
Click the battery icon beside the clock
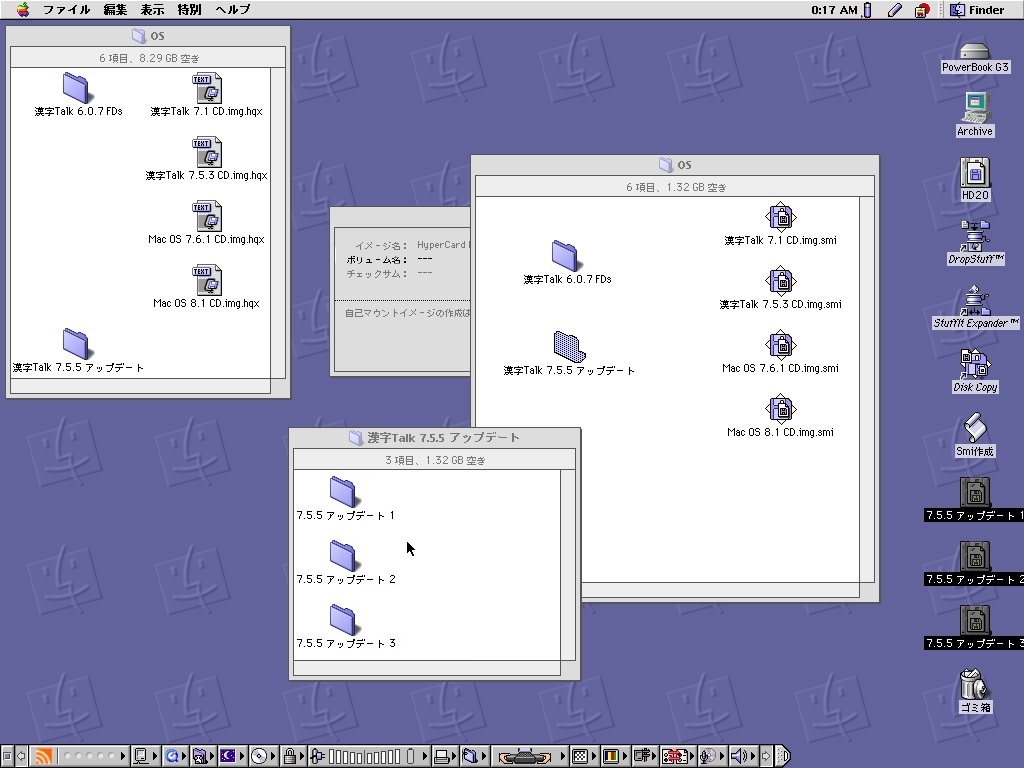point(867,9)
